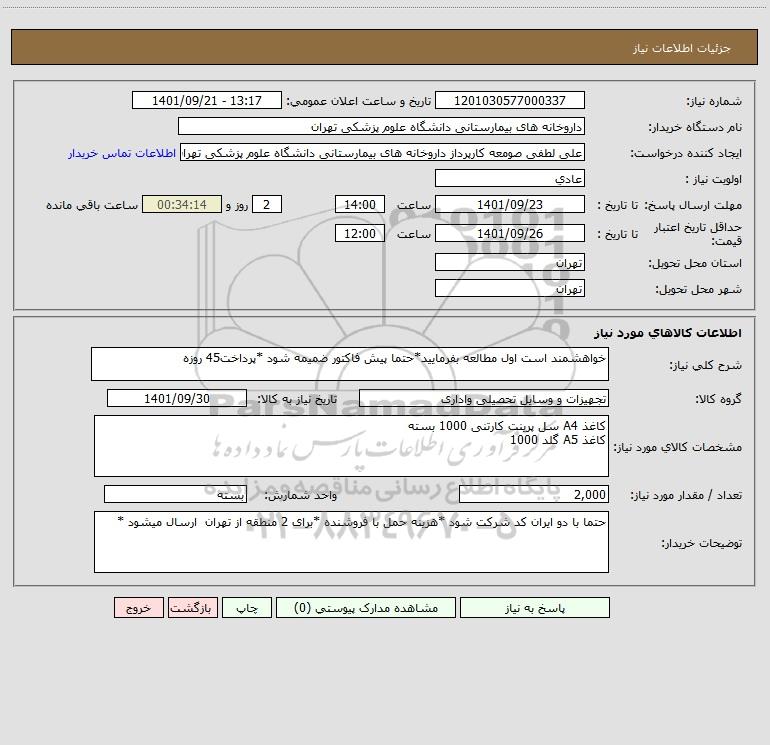Image resolution: width=770 pixels, height=745 pixels.
Task: Click buyer organization name field
Action: [x=381, y=126]
